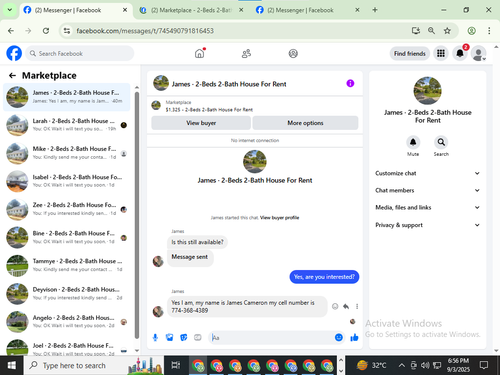Search in conversation using magnifier icon

click(441, 142)
